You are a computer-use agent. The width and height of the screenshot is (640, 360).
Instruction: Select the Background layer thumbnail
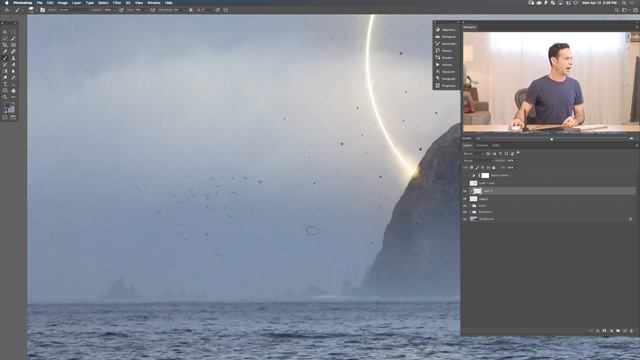tap(473, 219)
